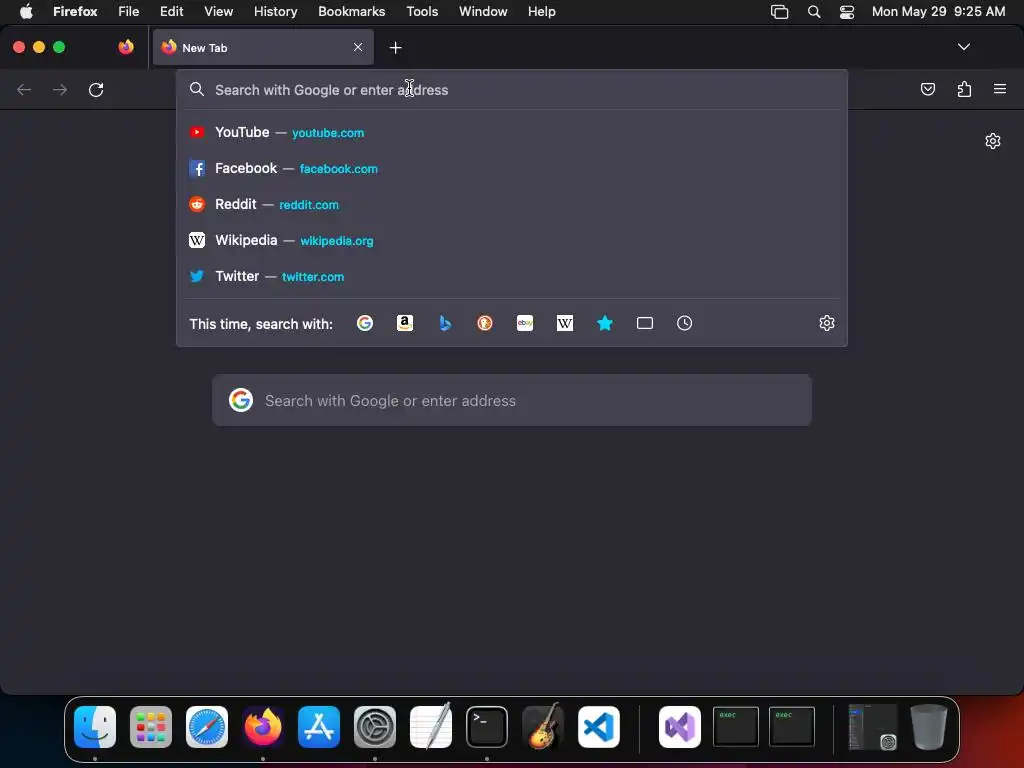Viewport: 1024px width, 768px height.
Task: Search this time with DuckDuckGo icon
Action: coord(485,323)
